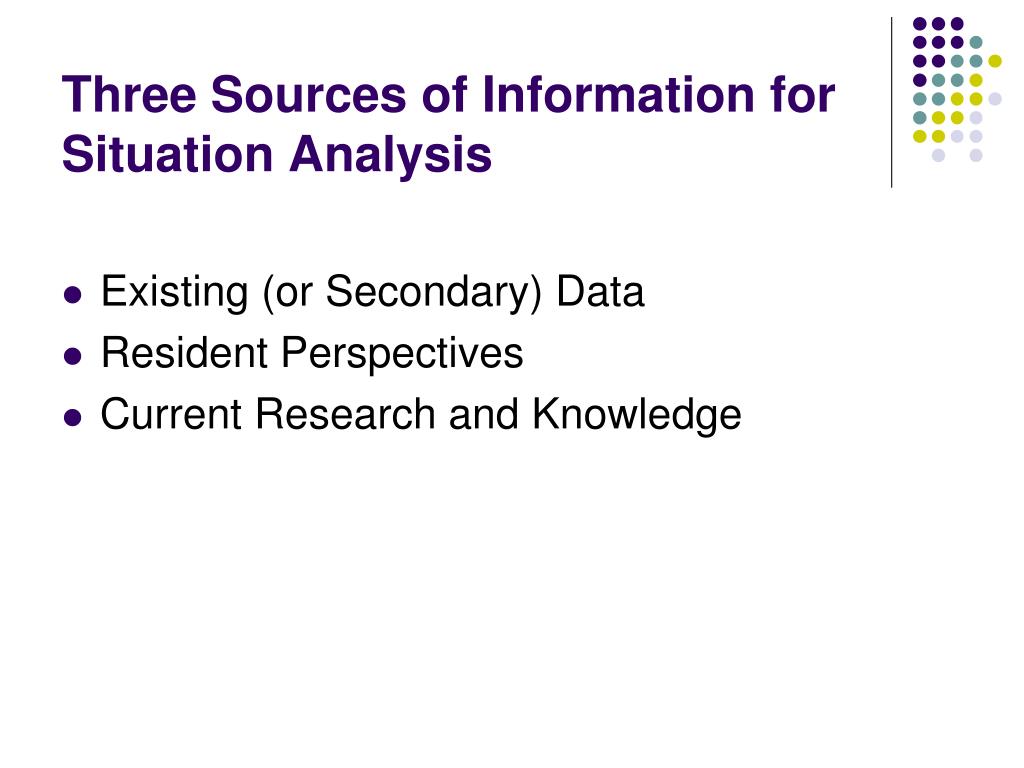Screen dimensions: 1024x768
Task: Click the word 'Three' in the title
Action: [x=129, y=95]
